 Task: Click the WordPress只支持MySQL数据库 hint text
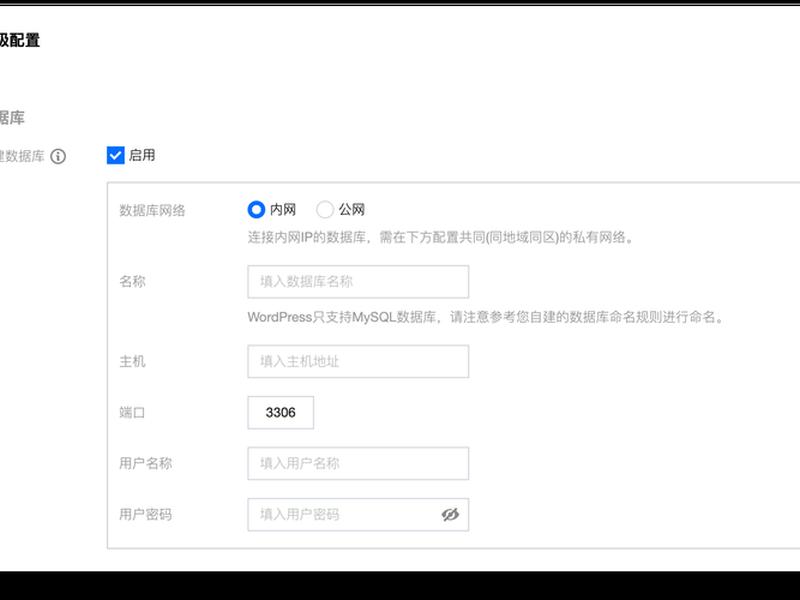[487, 317]
